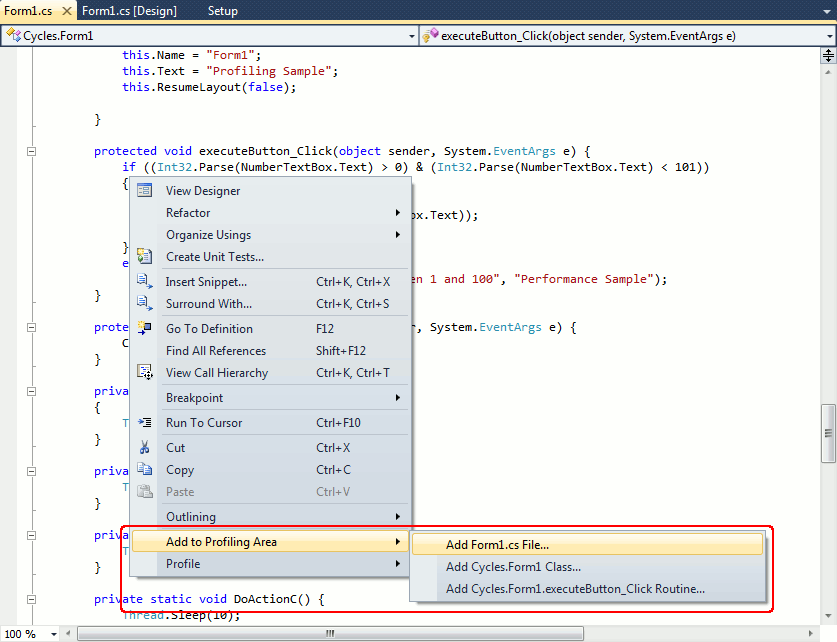Open the executeButton_Click member dropdown
This screenshot has width=837, height=642.
click(x=830, y=36)
